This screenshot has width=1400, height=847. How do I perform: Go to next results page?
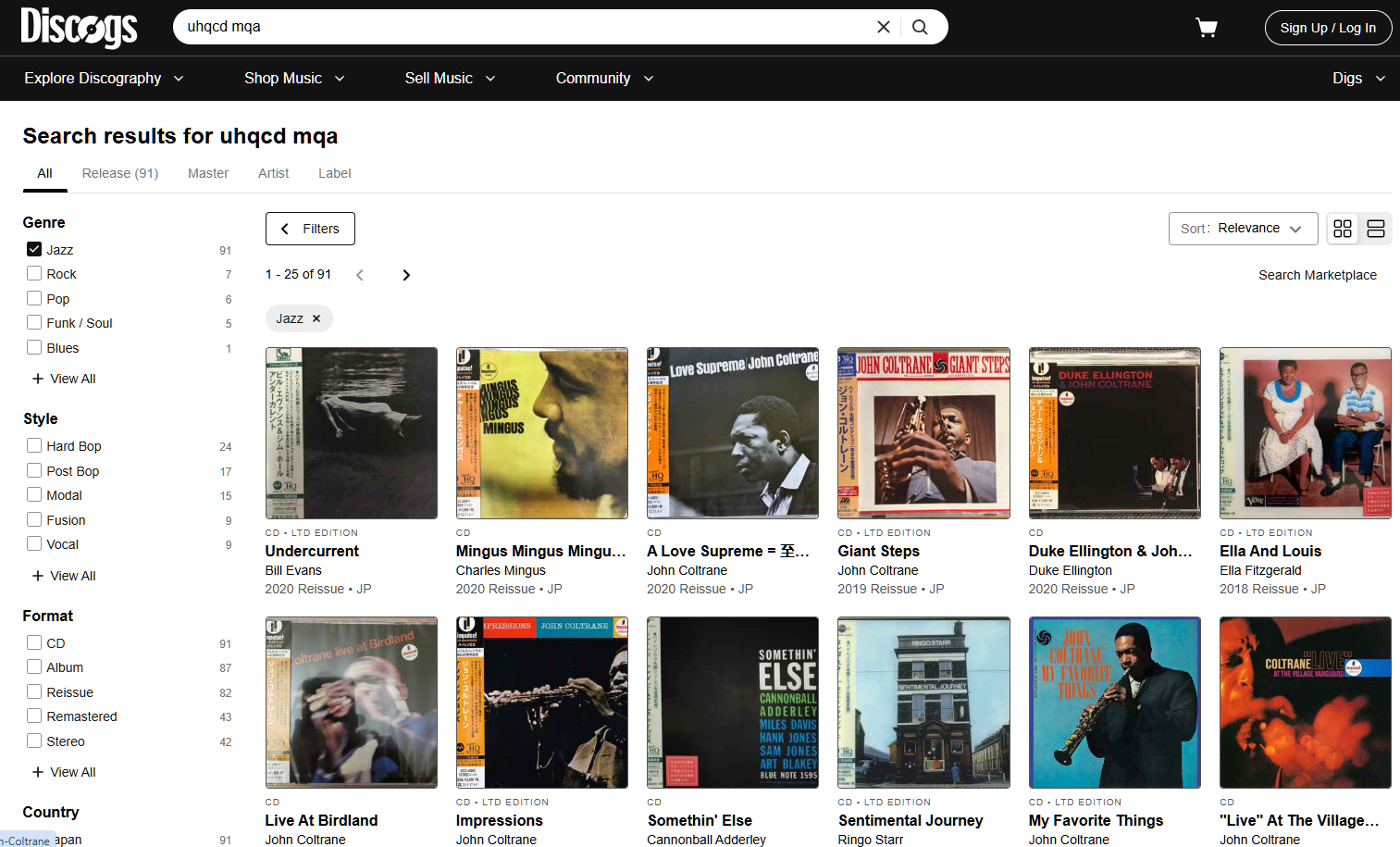point(406,275)
